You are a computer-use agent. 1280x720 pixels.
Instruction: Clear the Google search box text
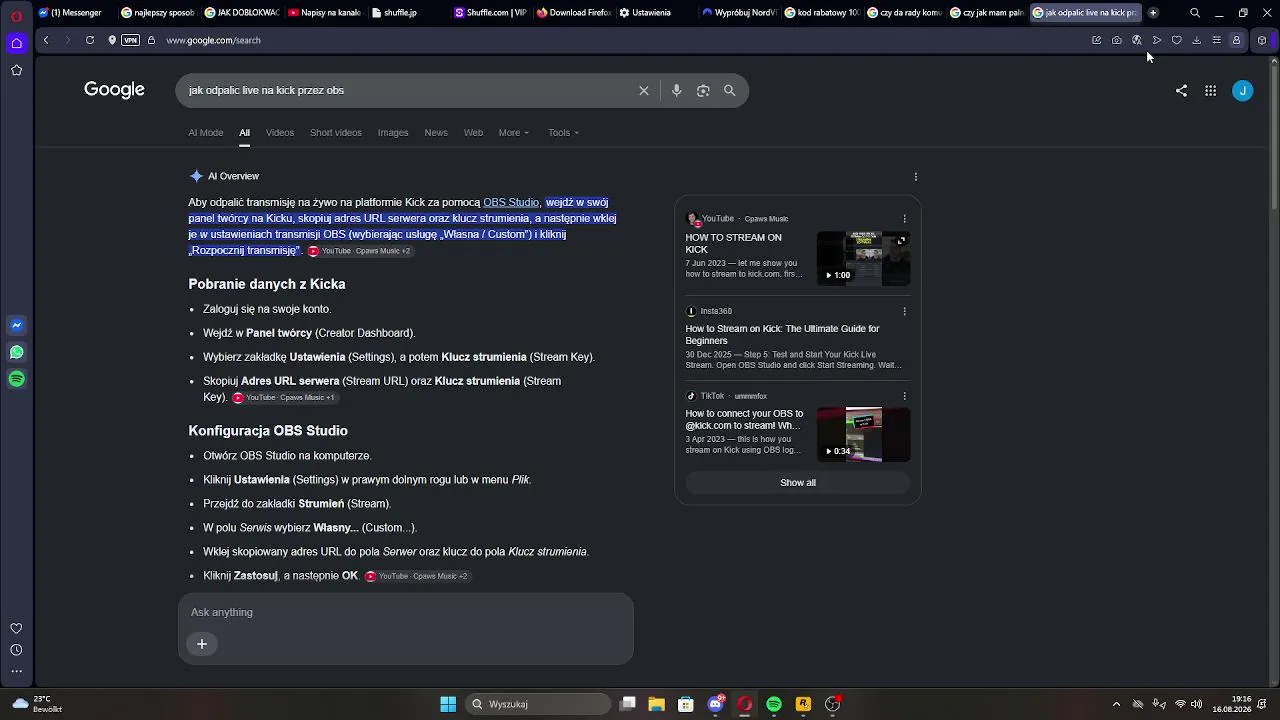644,90
